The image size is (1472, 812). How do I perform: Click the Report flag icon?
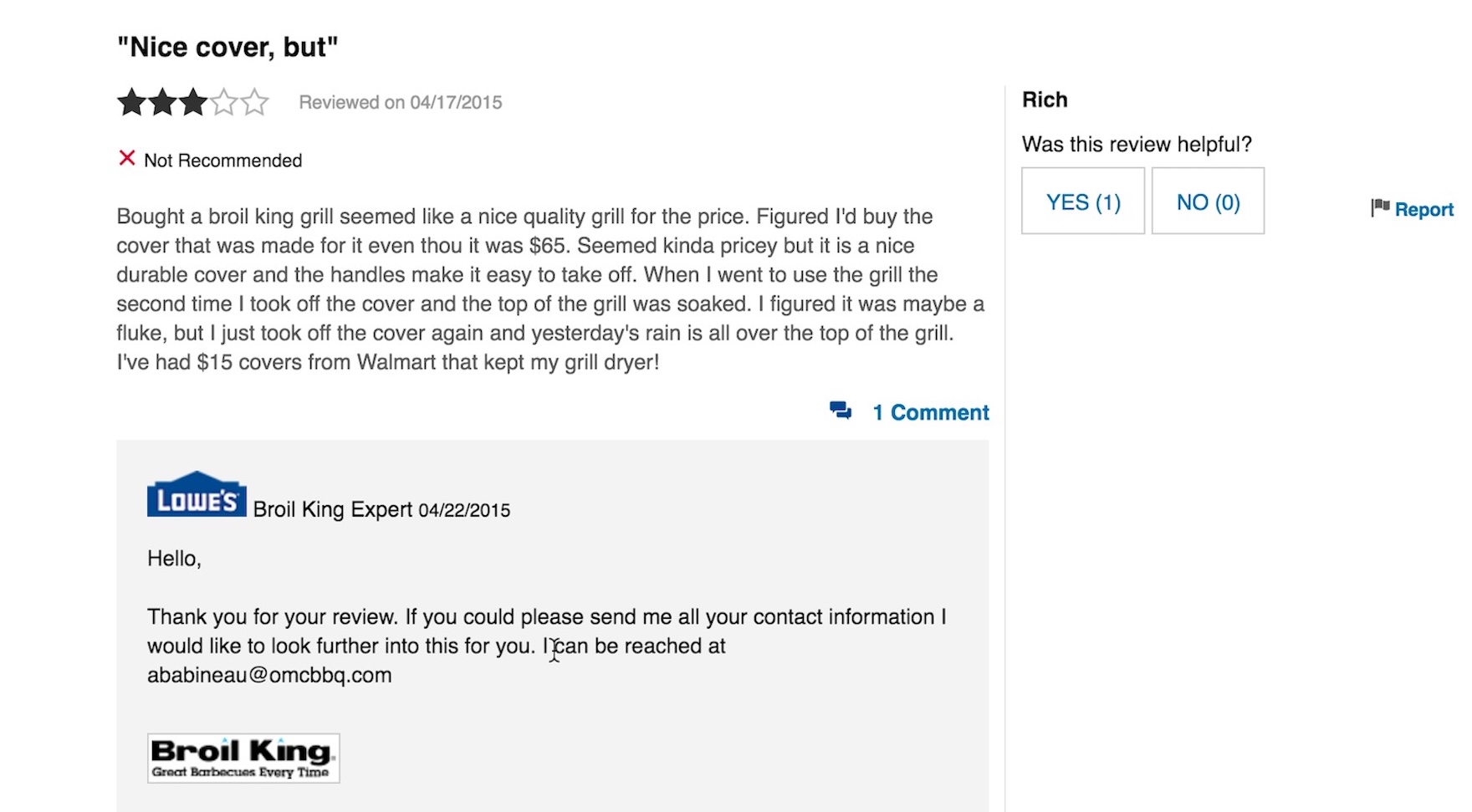click(1380, 207)
